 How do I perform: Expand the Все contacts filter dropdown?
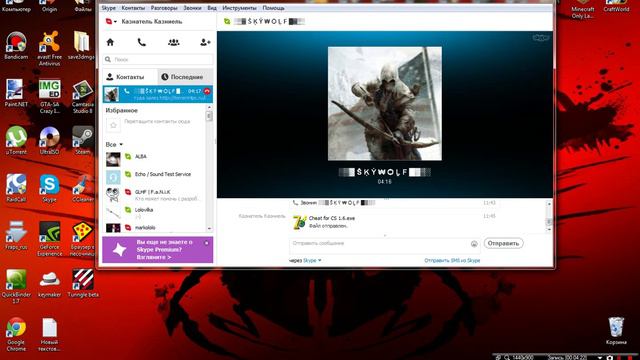114,144
